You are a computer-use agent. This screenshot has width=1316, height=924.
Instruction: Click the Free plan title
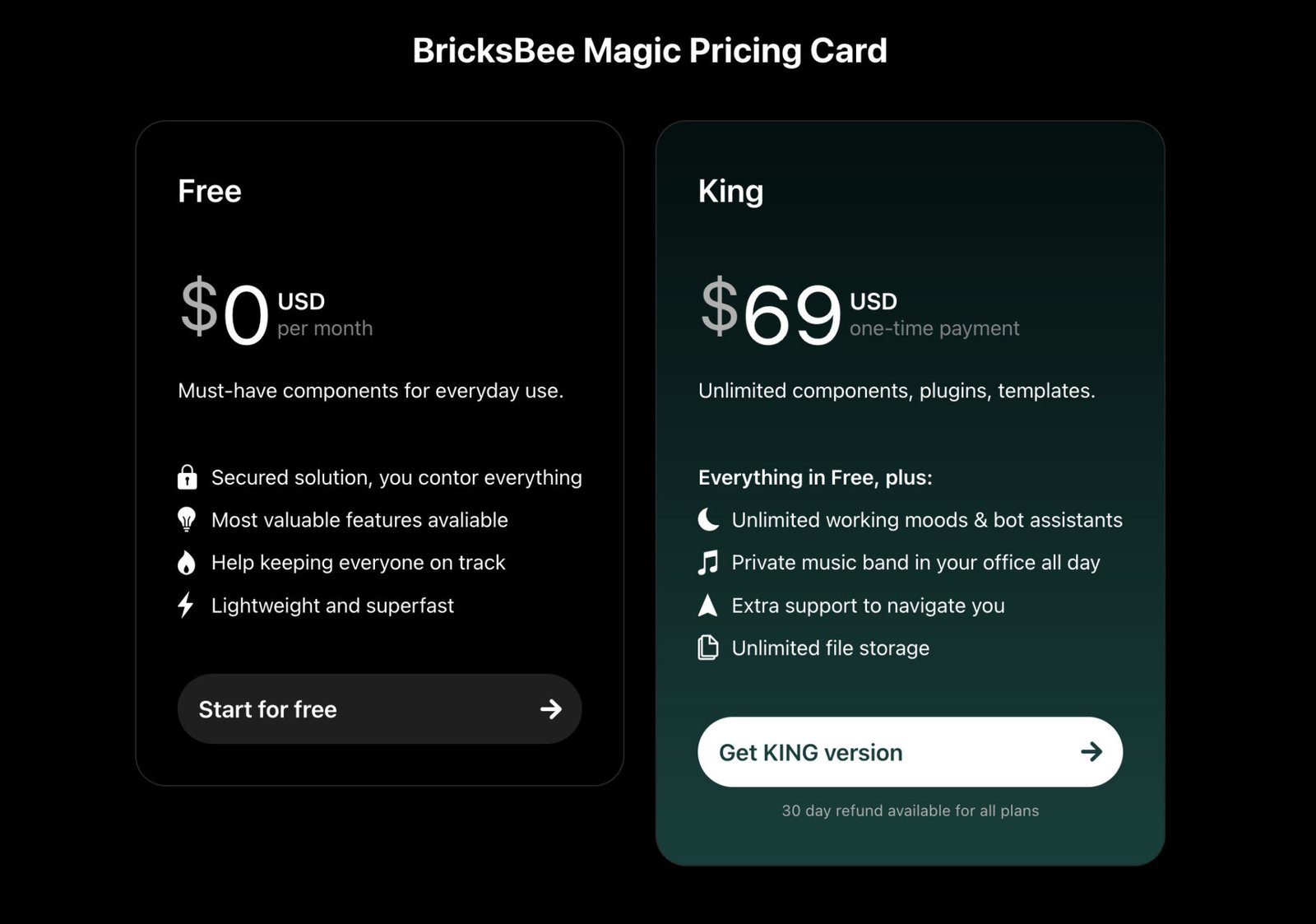209,191
